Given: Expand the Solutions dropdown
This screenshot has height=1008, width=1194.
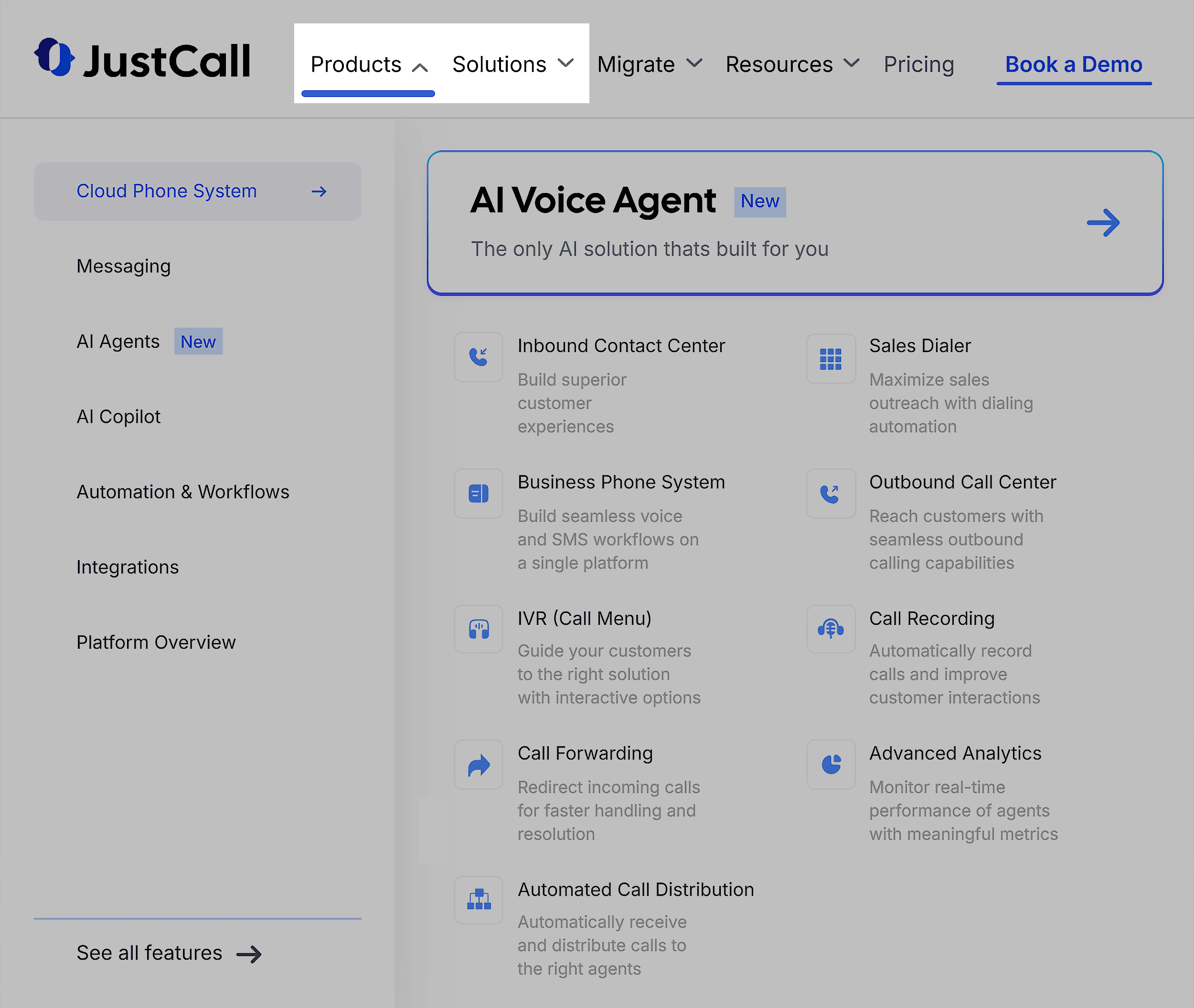Looking at the screenshot, I should (512, 64).
